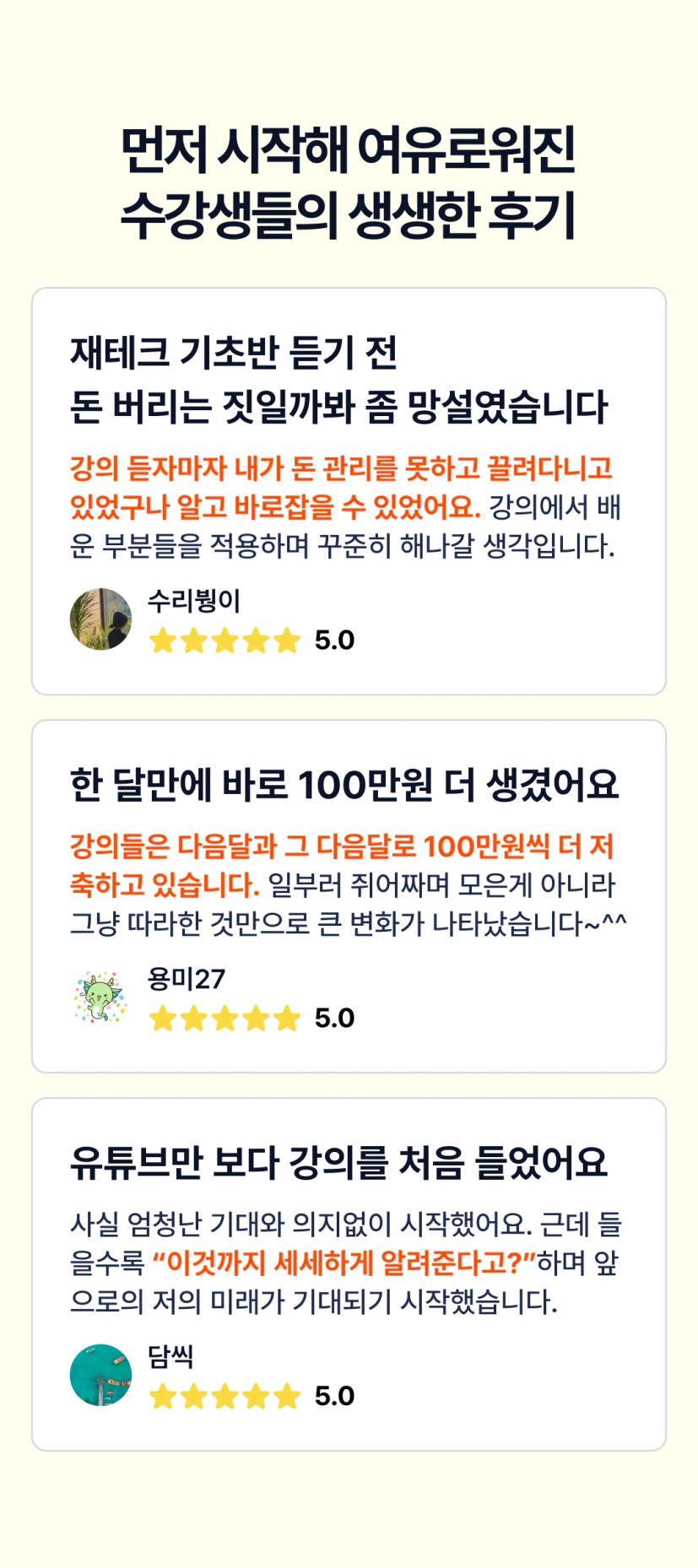Click the first star in 담씩's rating
This screenshot has width=698, height=1568.
click(162, 1397)
